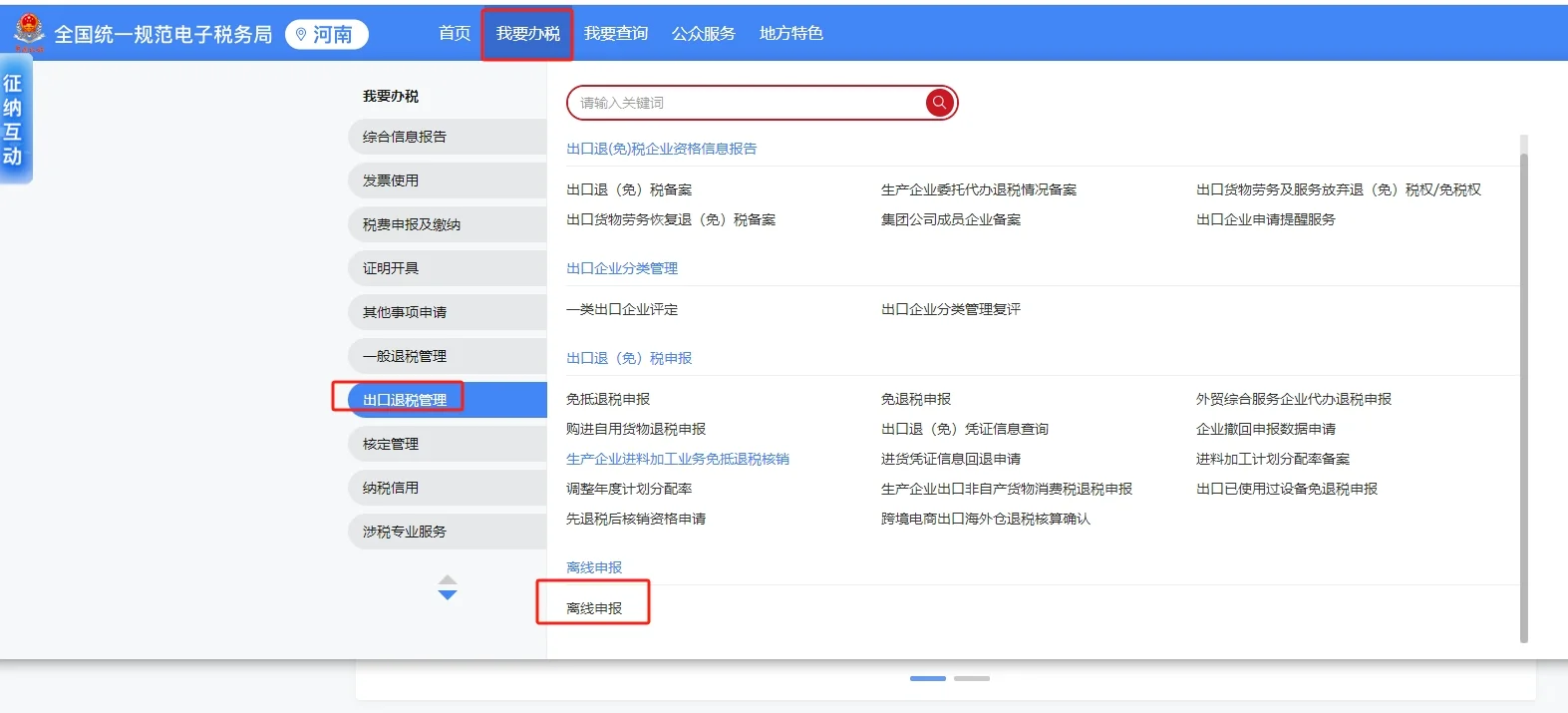This screenshot has height=713, width=1568.
Task: Select 出口退税管理 in the sidebar
Action: click(448, 400)
